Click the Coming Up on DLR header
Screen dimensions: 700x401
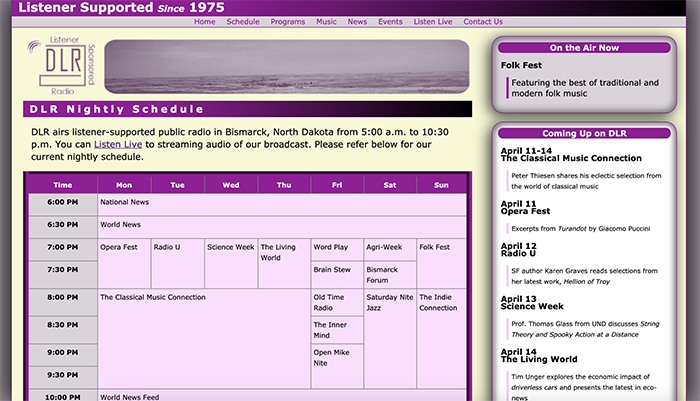[x=583, y=133]
